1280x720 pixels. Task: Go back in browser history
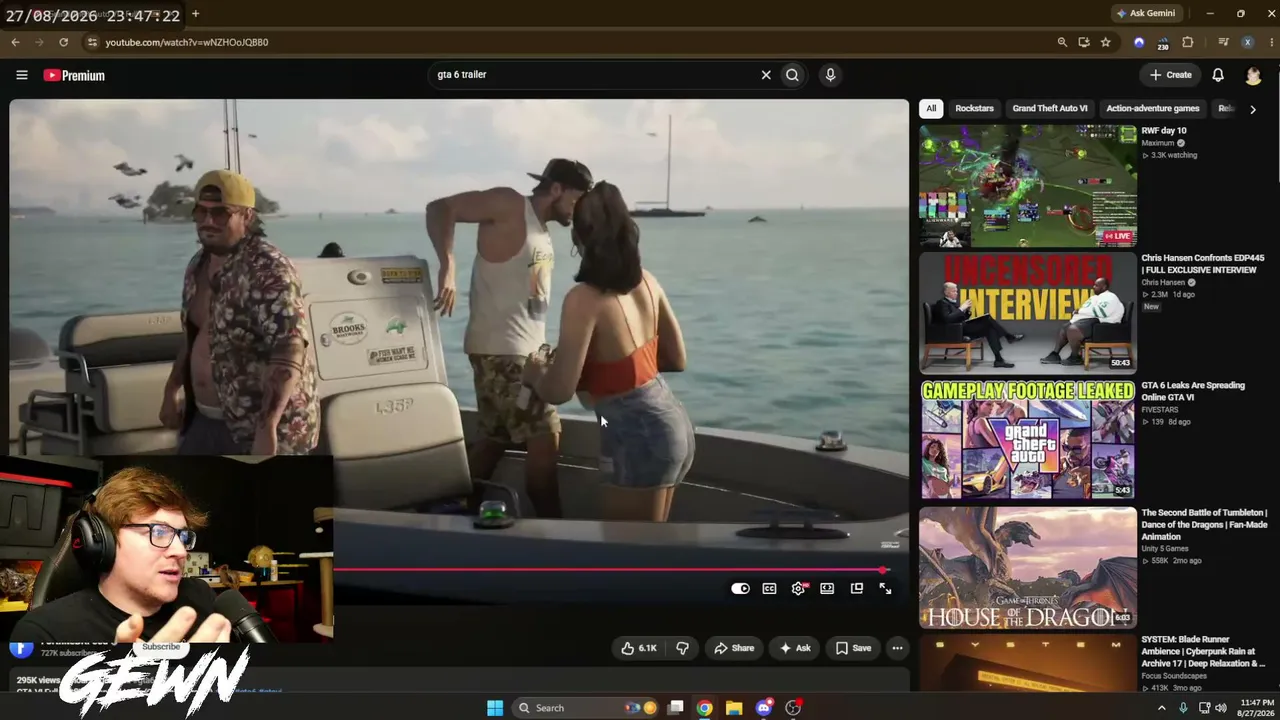[x=15, y=42]
